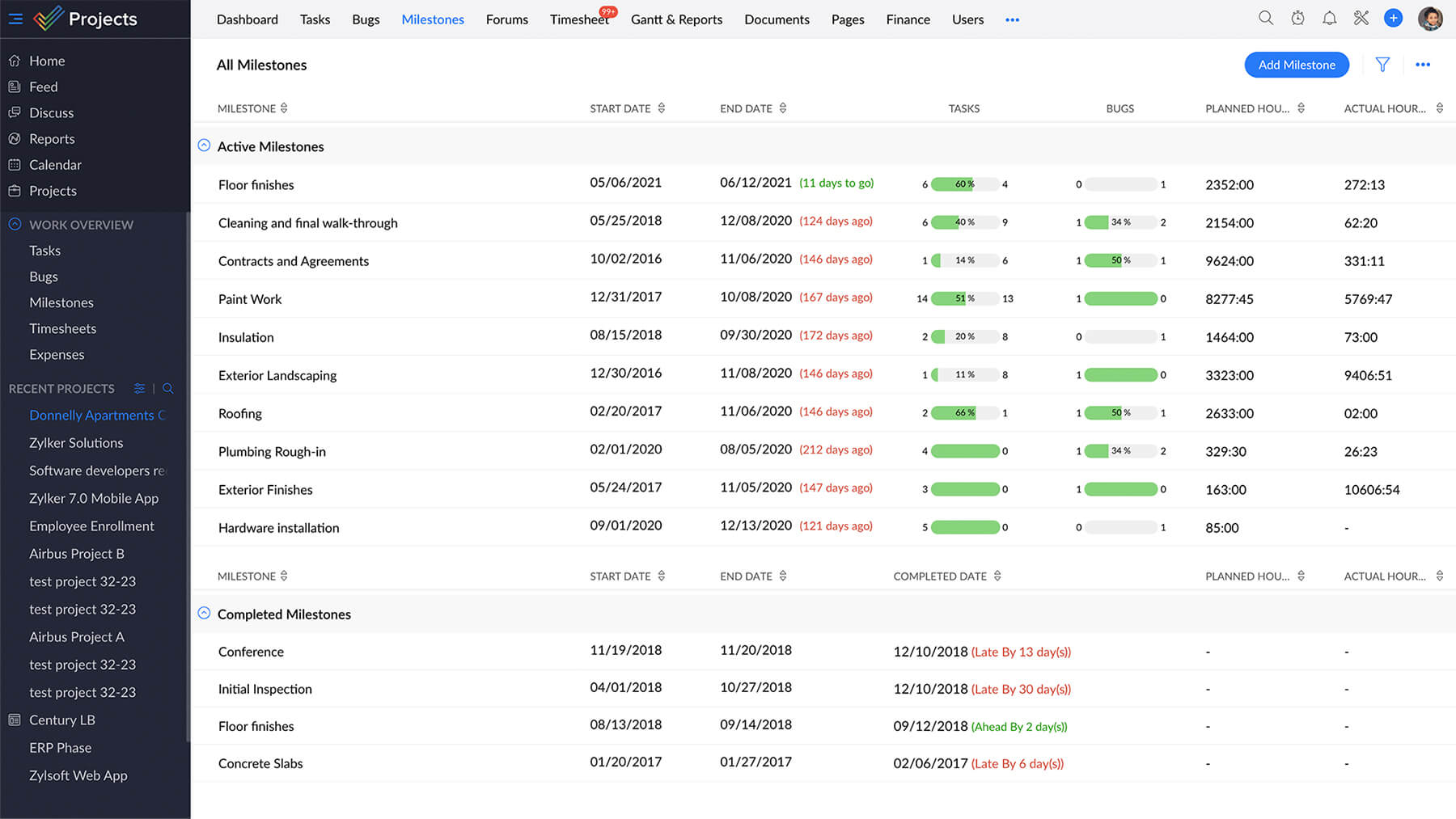Open the search icon in top bar
Screen dimensions: 1456x819
tap(1266, 18)
